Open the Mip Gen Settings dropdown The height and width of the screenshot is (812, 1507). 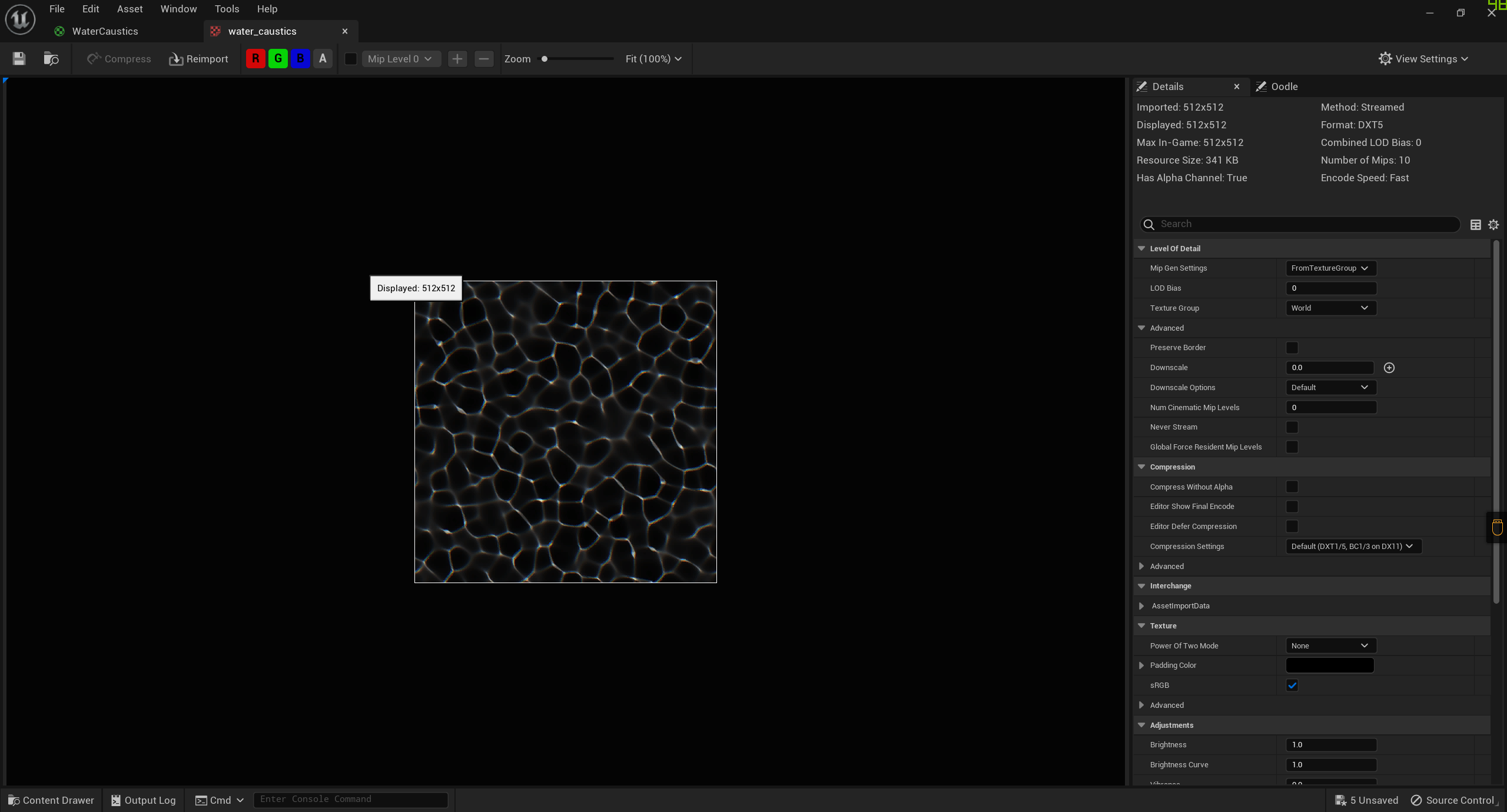click(x=1330, y=268)
